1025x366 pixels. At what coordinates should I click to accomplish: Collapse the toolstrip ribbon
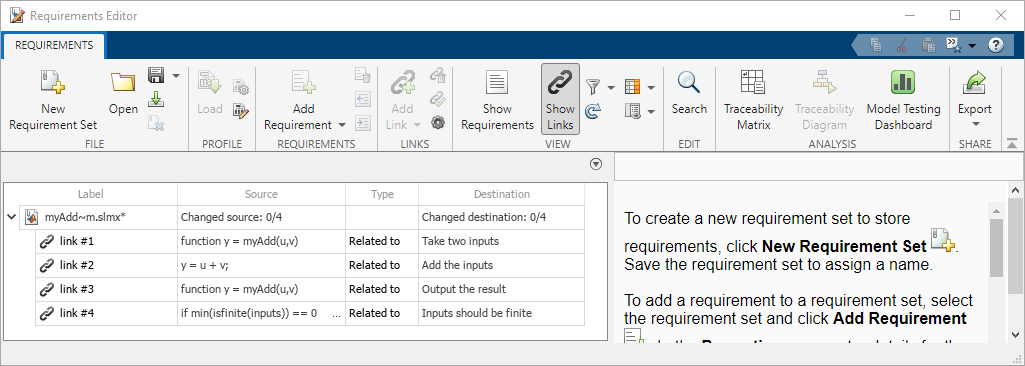1012,142
